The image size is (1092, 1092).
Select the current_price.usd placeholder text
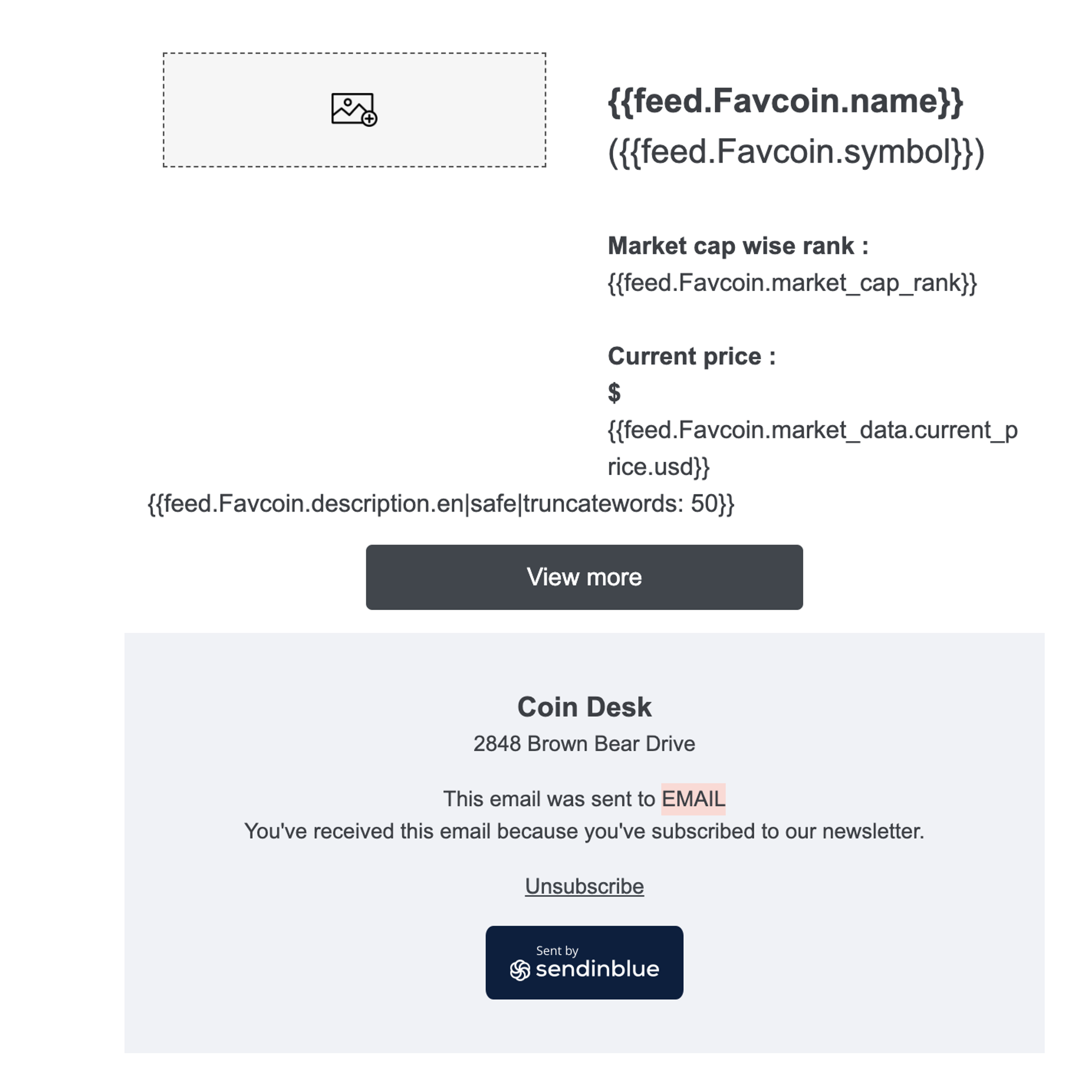[812, 448]
